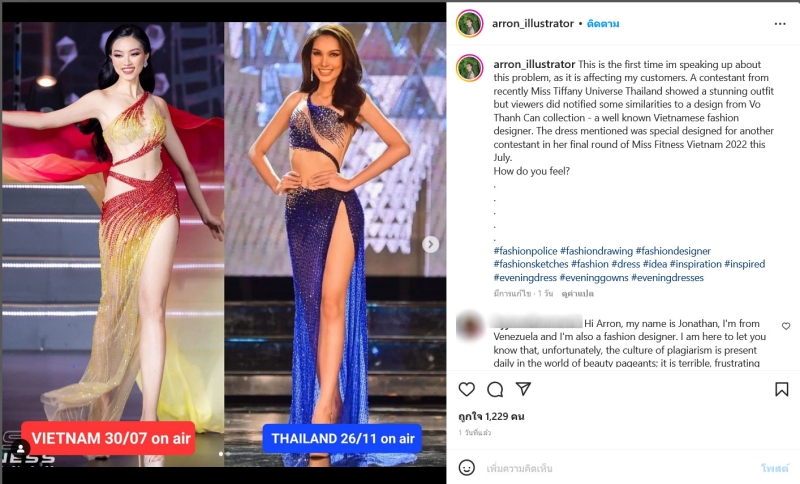Open #eveninggowns hashtag

[593, 277]
